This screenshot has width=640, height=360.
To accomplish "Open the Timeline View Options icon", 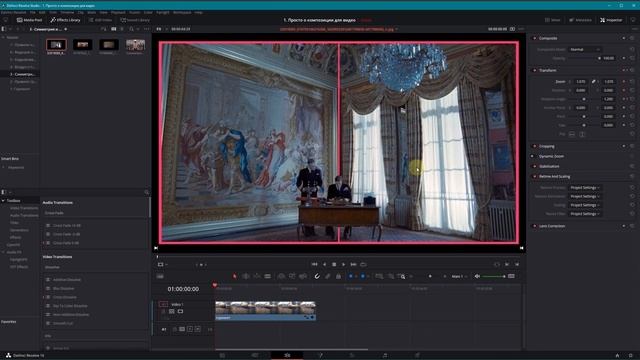I will pos(160,276).
